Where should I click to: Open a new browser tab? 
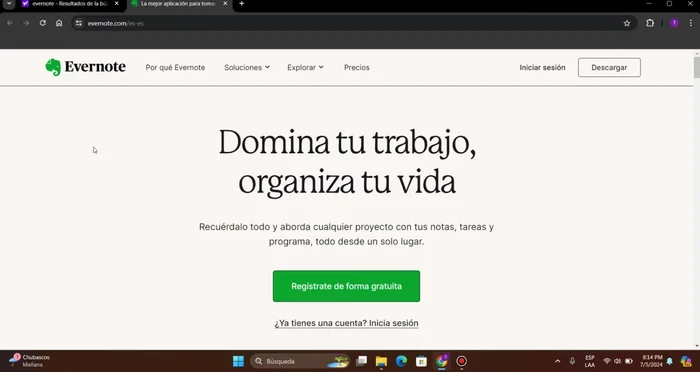click(x=242, y=4)
